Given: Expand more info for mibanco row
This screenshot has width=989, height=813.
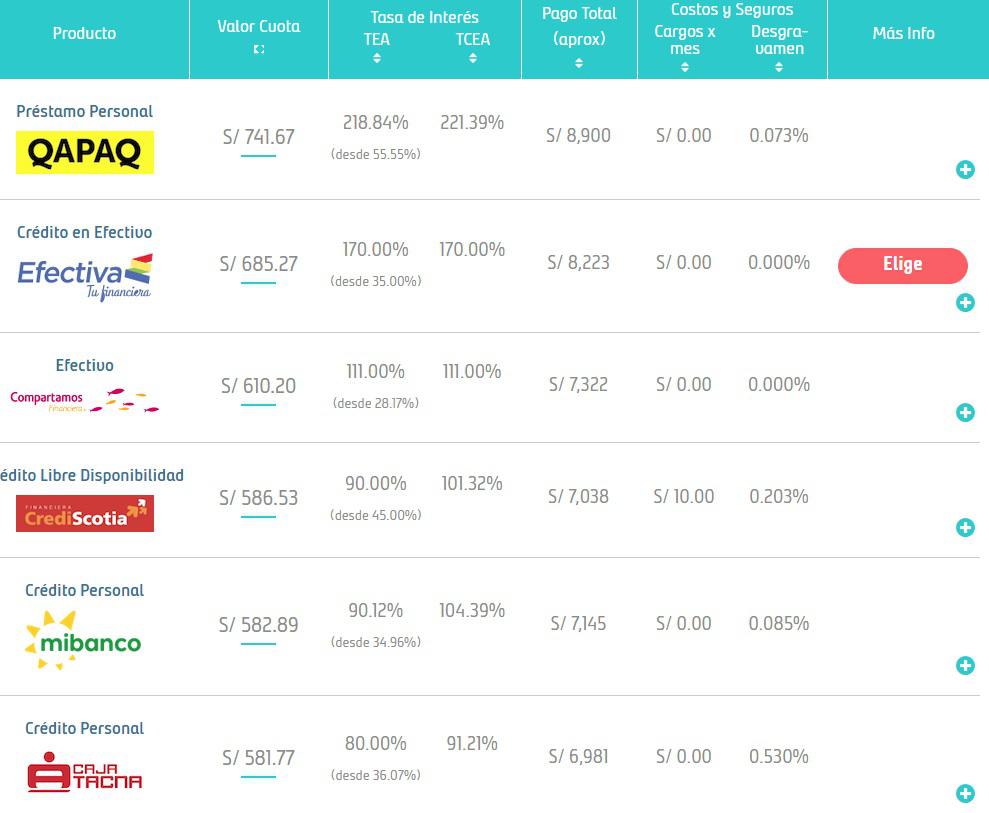Looking at the screenshot, I should pyautogui.click(x=965, y=665).
